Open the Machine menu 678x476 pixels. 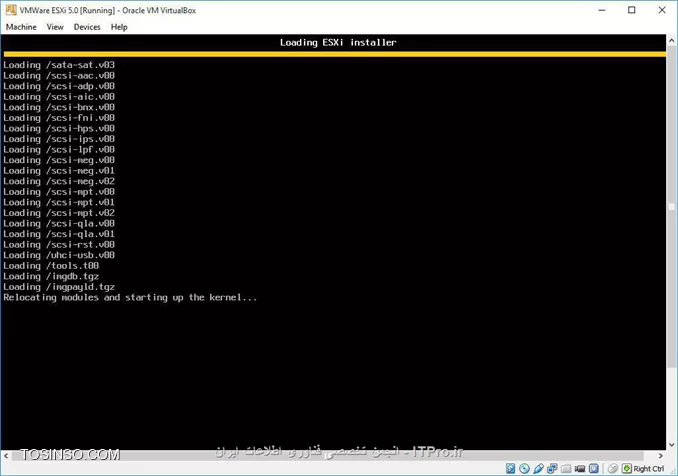[21, 27]
